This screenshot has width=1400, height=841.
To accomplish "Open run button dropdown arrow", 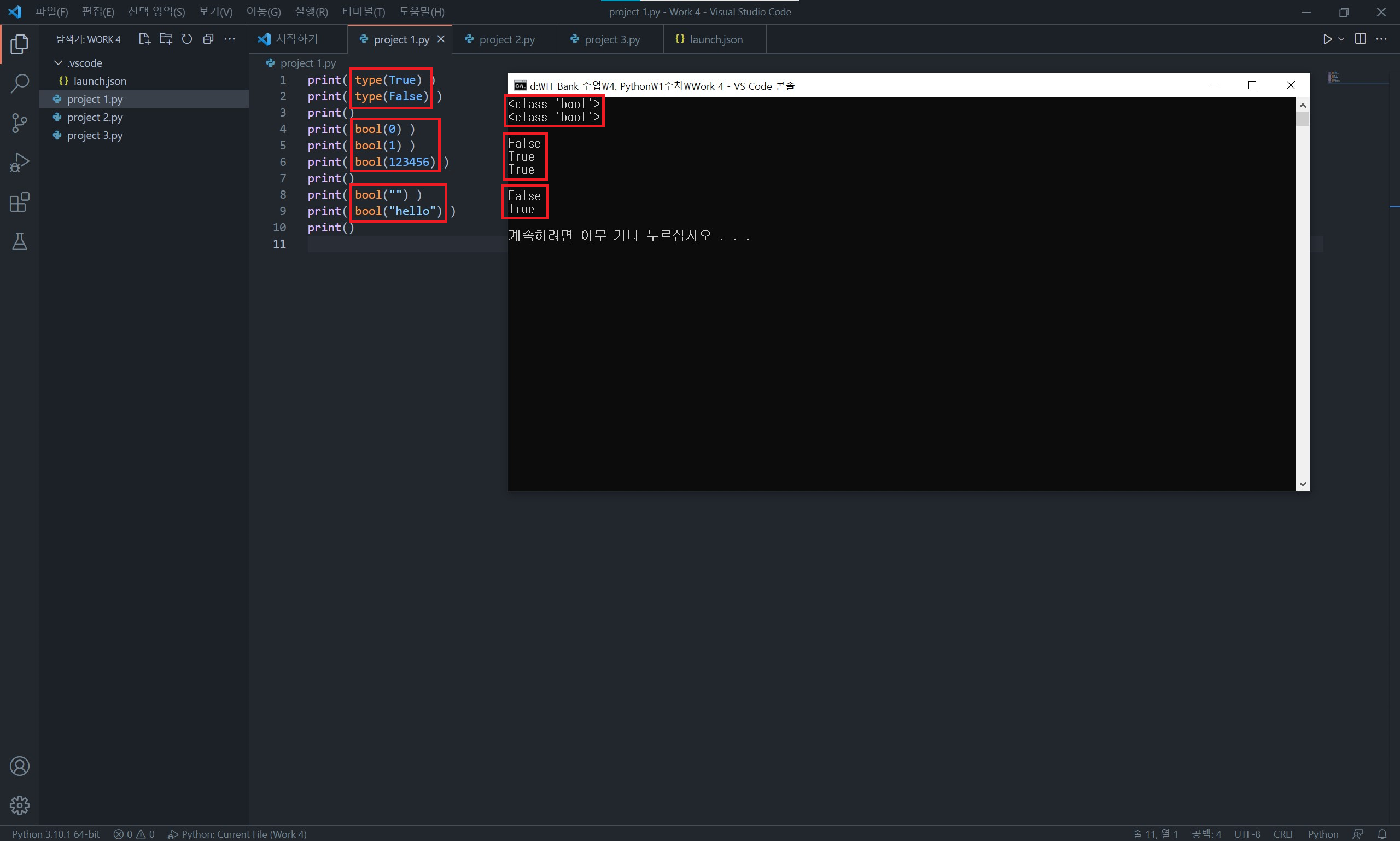I will pyautogui.click(x=1341, y=39).
